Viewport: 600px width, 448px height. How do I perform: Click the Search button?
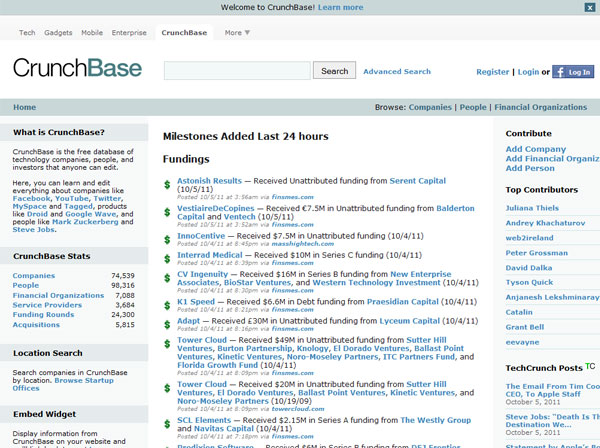[x=334, y=71]
